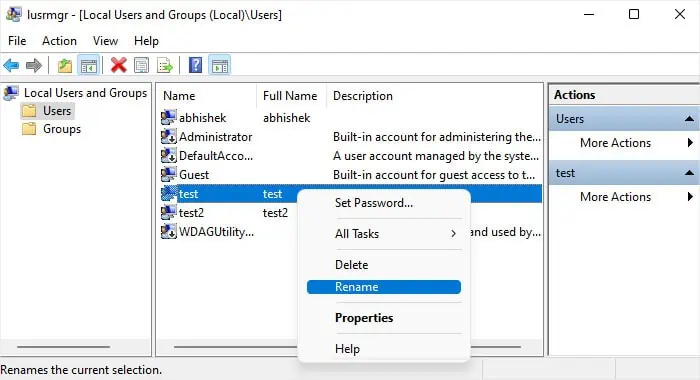Expand the All Tasks submenu
The height and width of the screenshot is (380, 700).
point(384,234)
